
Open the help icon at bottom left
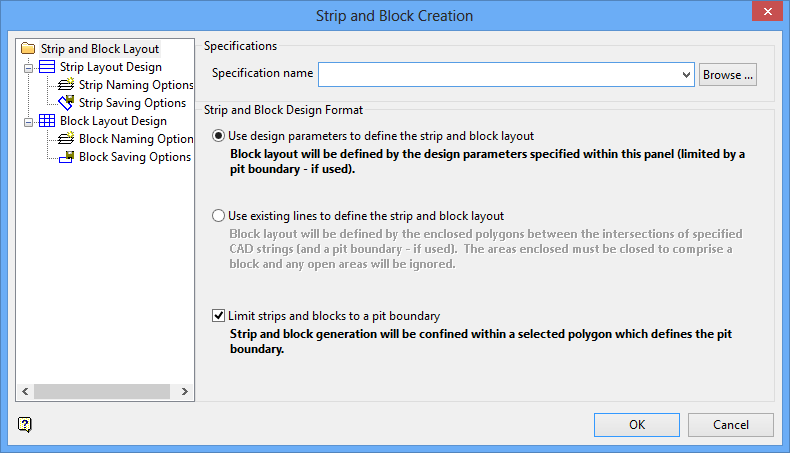[x=25, y=425]
